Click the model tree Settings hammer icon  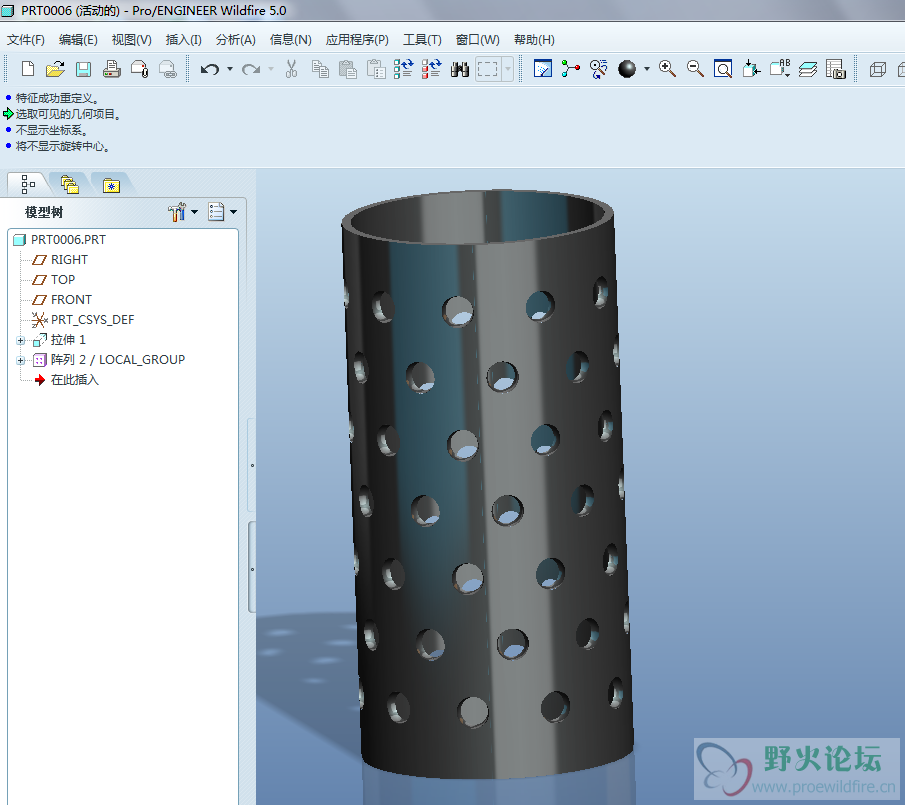(177, 212)
